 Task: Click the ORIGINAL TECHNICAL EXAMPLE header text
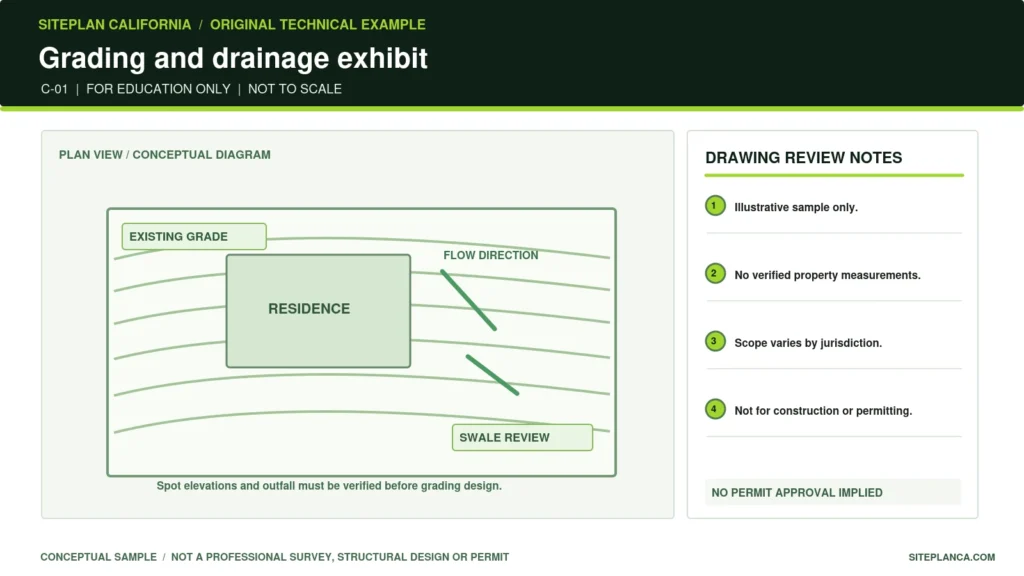tap(317, 25)
